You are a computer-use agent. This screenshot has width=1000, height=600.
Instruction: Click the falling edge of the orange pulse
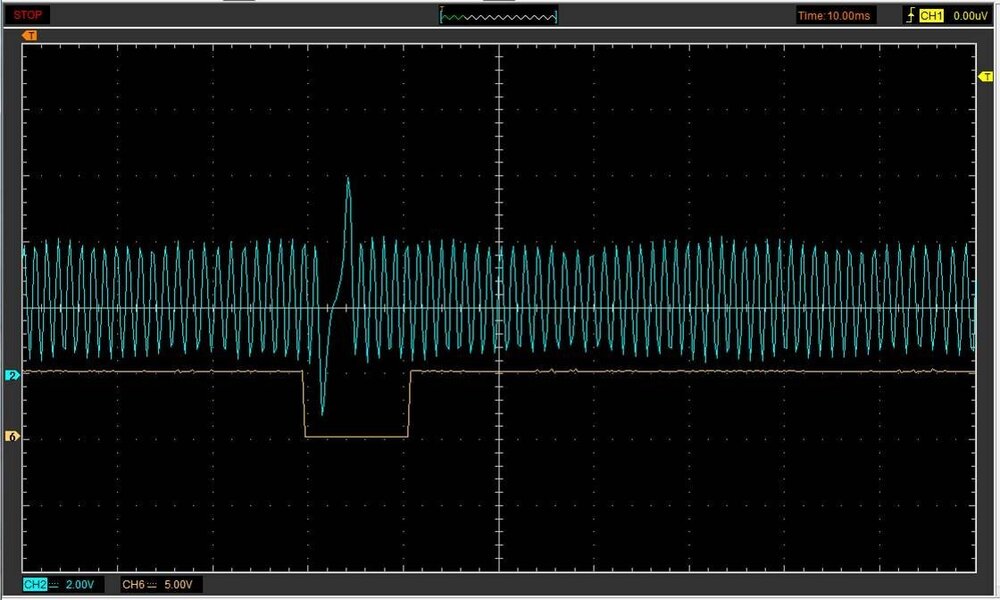304,404
